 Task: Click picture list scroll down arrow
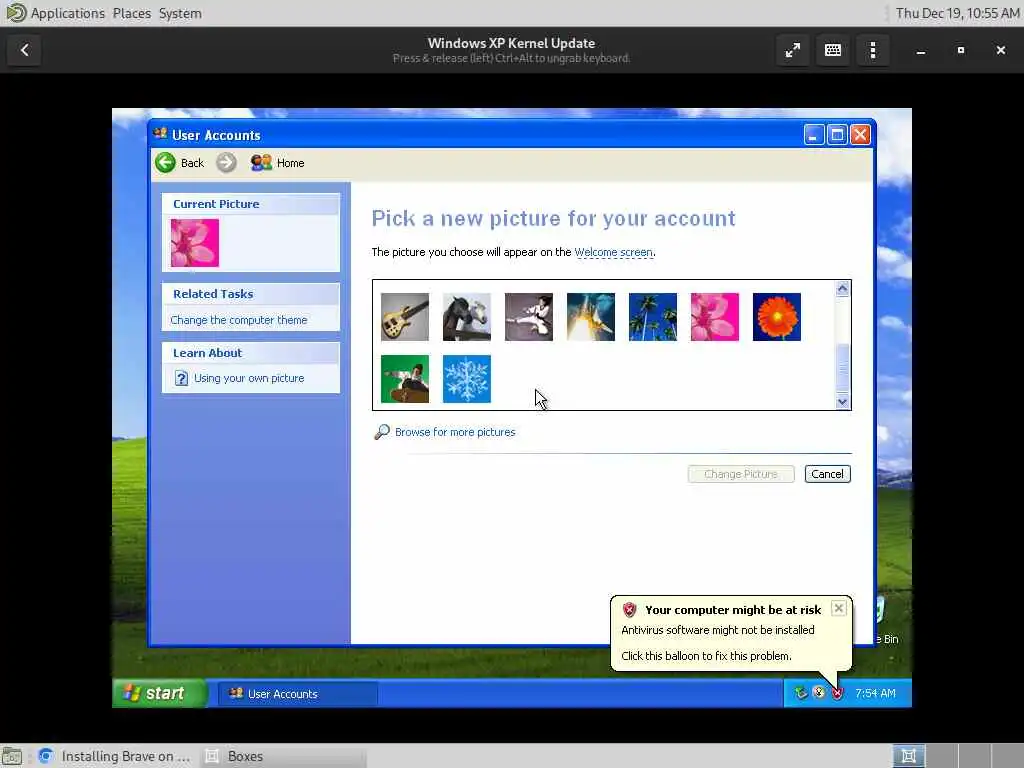click(x=842, y=402)
